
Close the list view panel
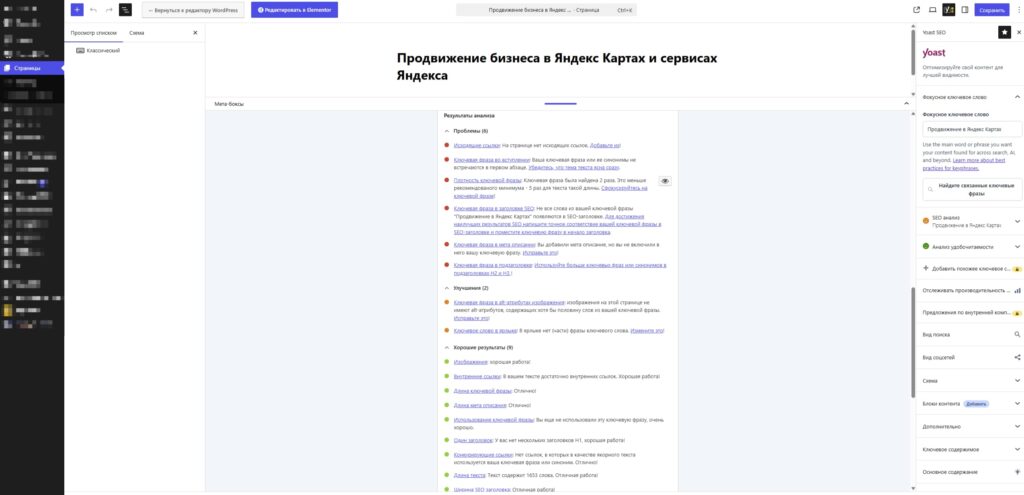tap(195, 33)
